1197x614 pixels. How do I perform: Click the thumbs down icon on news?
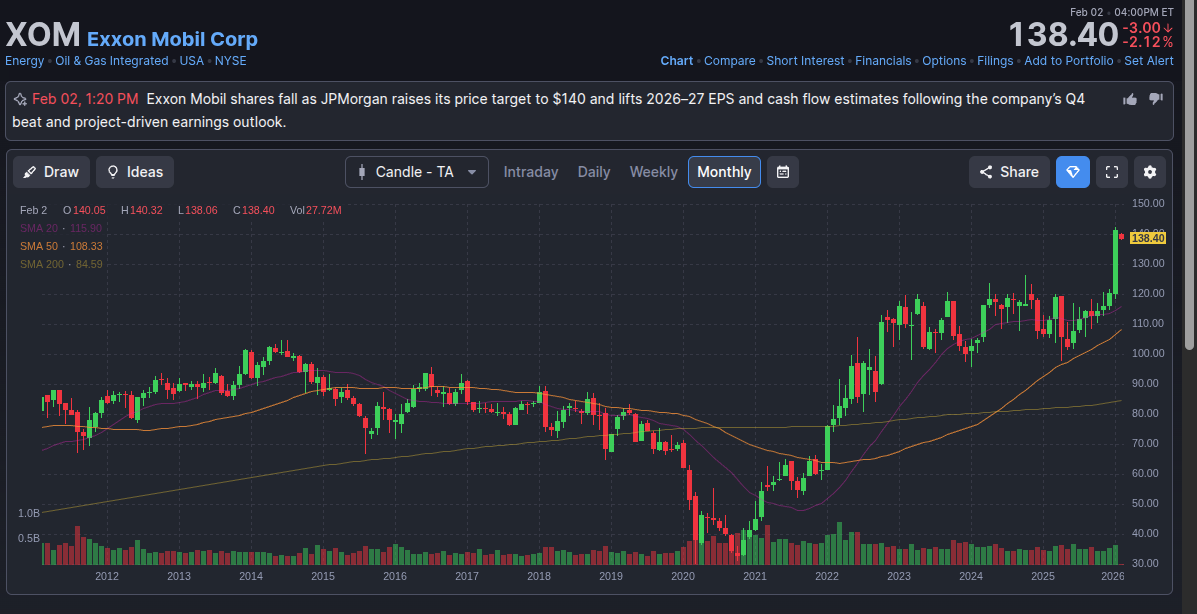[1156, 99]
